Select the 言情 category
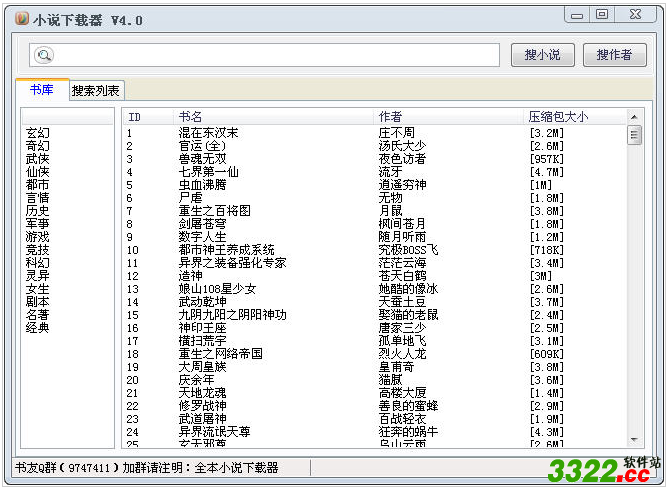 click(x=37, y=198)
